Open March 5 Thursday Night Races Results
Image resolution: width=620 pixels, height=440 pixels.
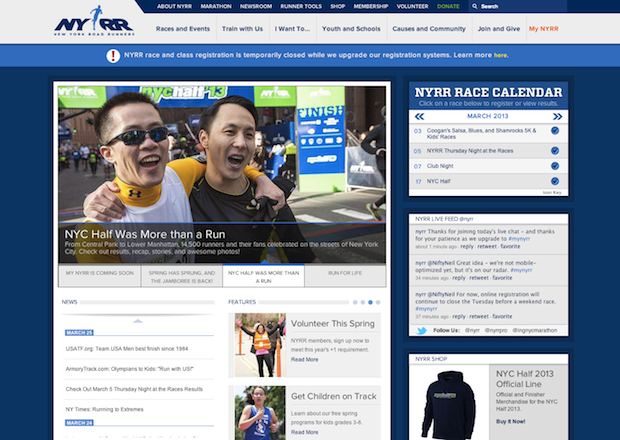[x=134, y=389]
